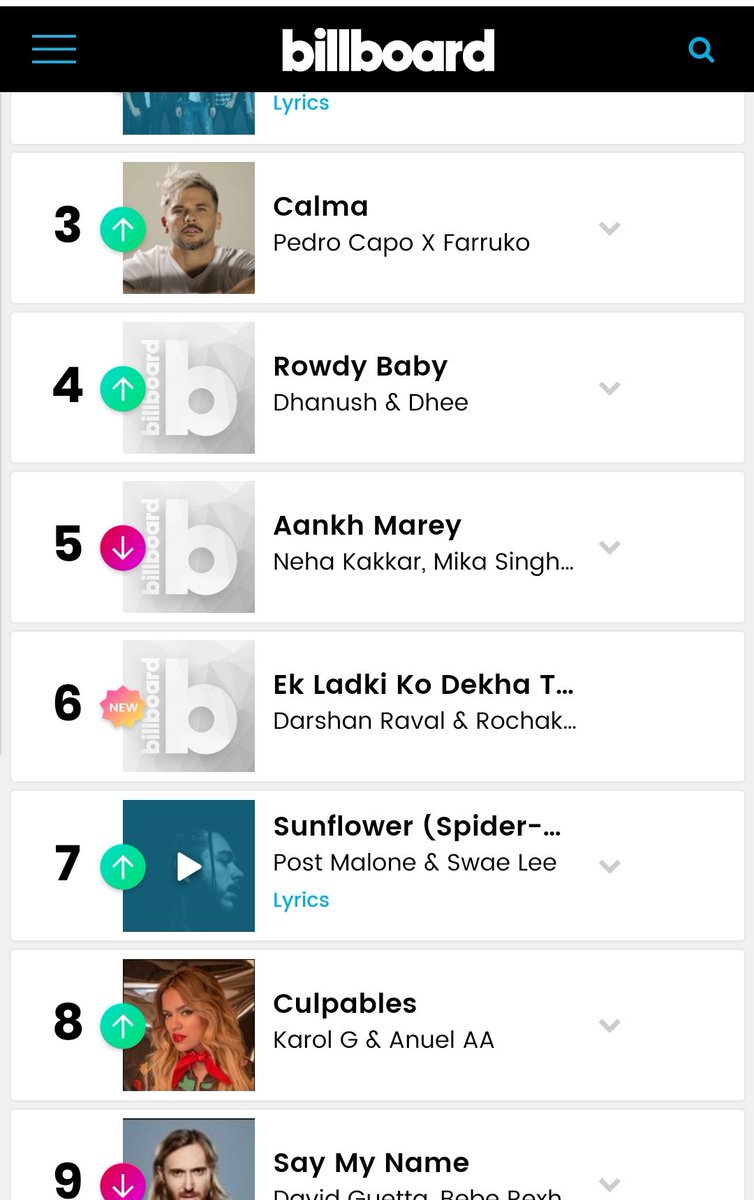The height and width of the screenshot is (1200, 754).
Task: Click the Rowdy Baby placeholder cover thumbnail
Action: [189, 388]
